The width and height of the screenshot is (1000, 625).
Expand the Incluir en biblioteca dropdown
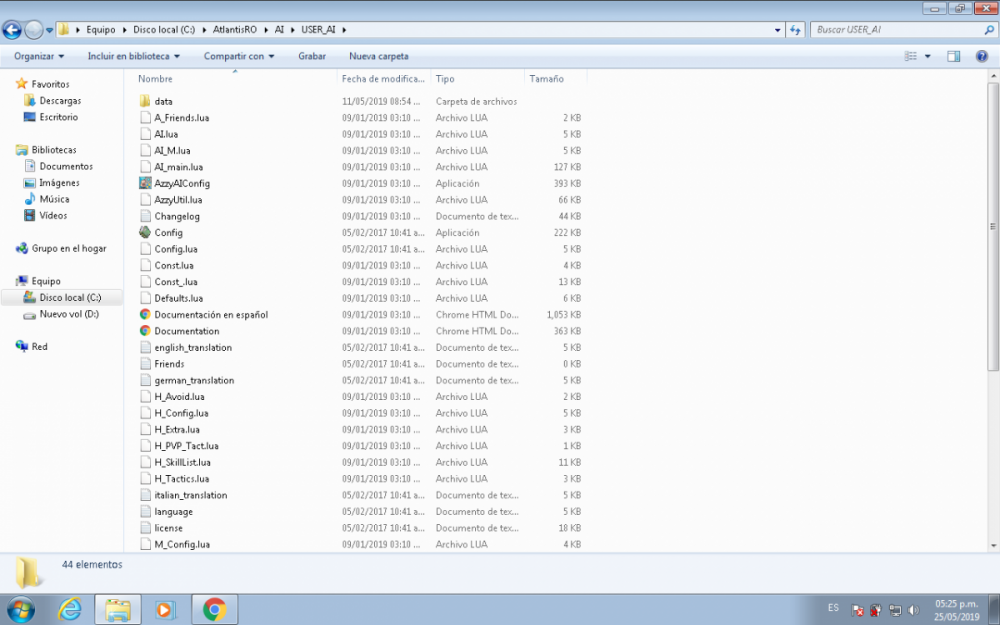click(x=134, y=56)
